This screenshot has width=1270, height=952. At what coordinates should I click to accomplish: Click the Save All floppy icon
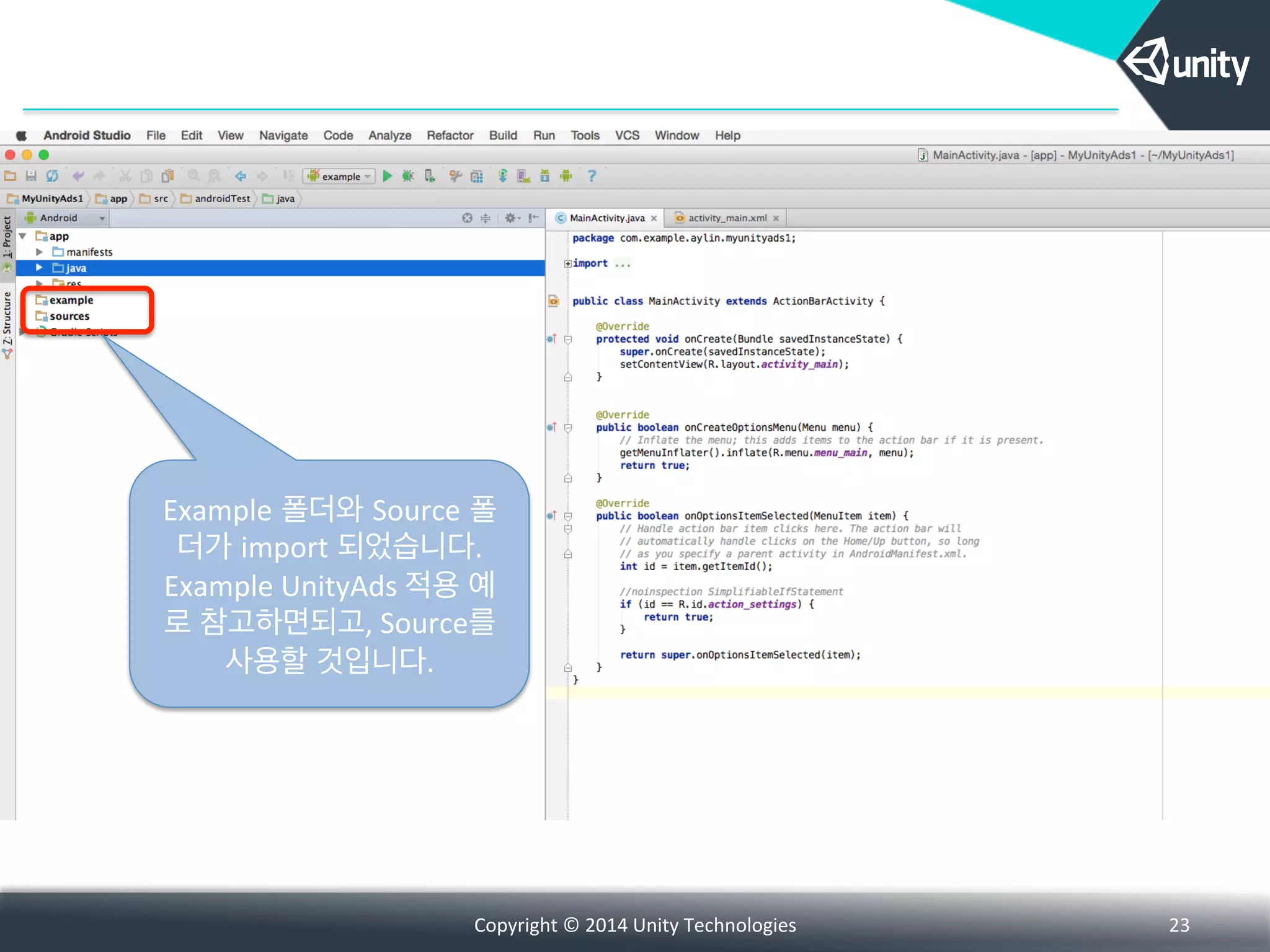(31, 177)
